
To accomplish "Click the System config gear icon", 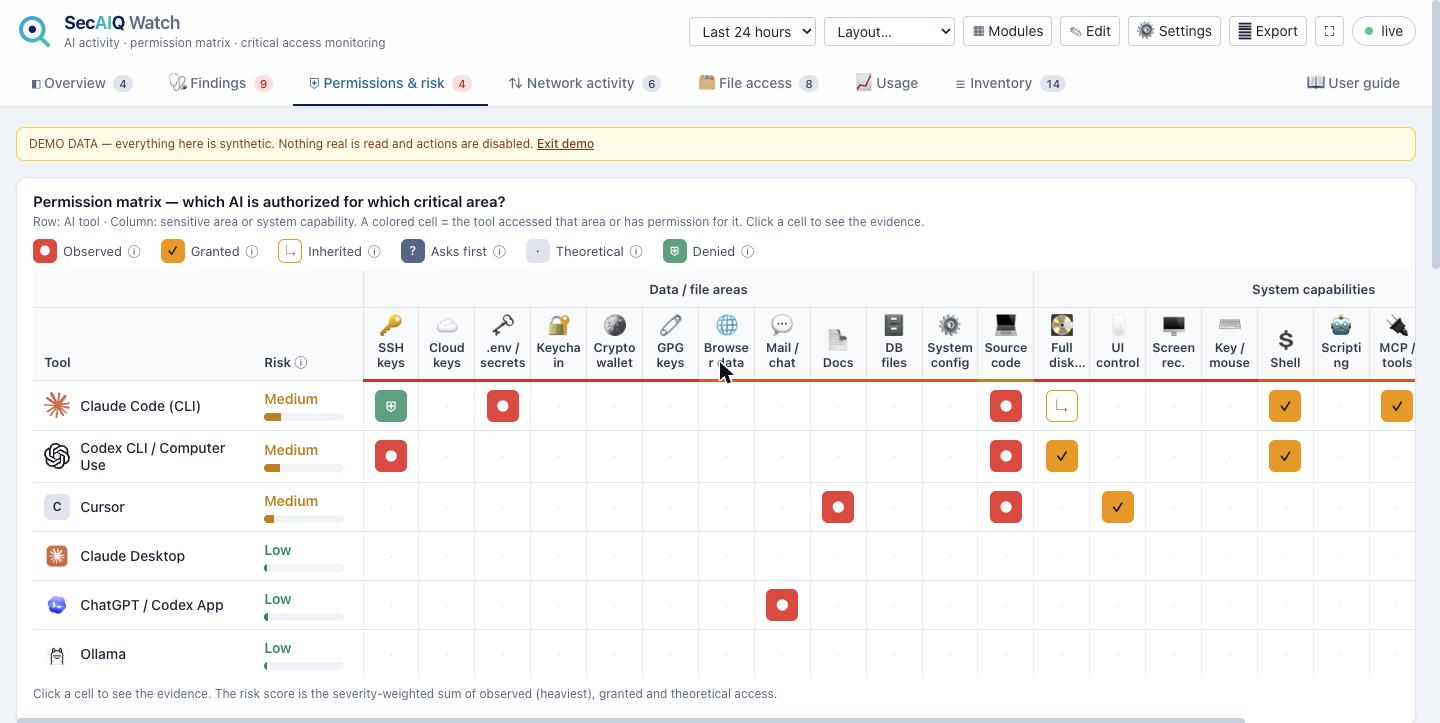I will (950, 325).
